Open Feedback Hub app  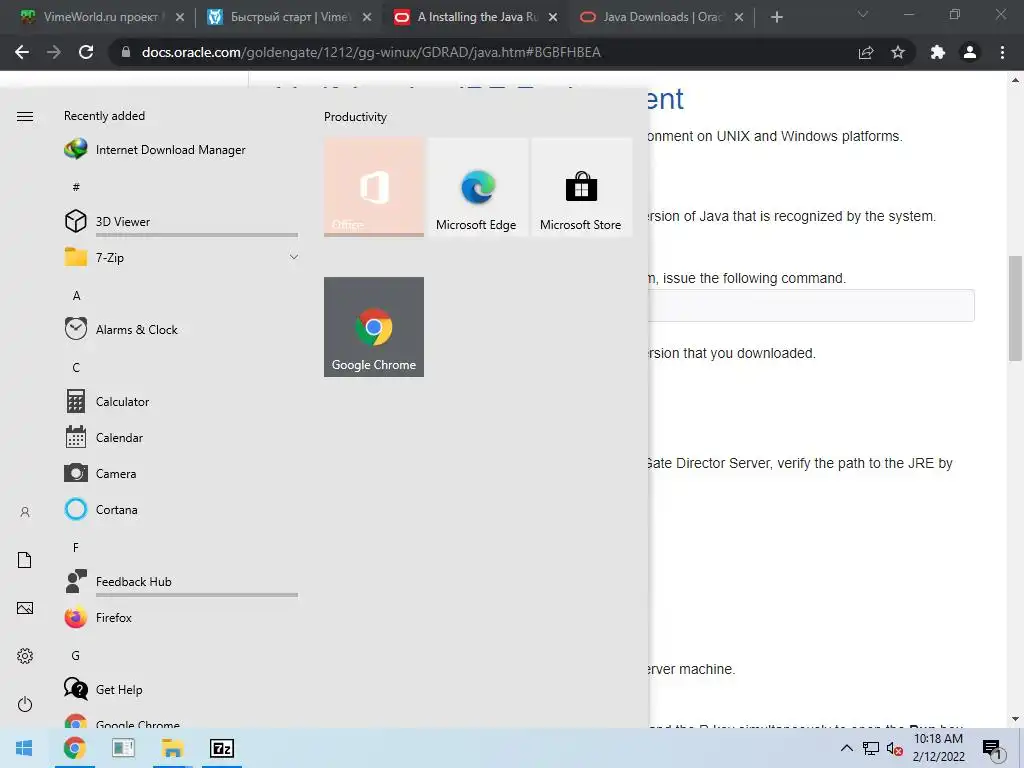point(181,581)
